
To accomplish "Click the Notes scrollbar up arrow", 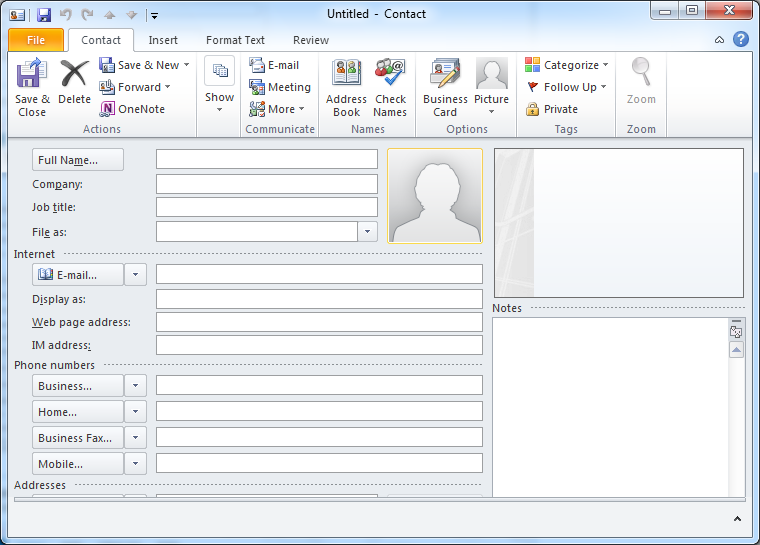I will (736, 350).
